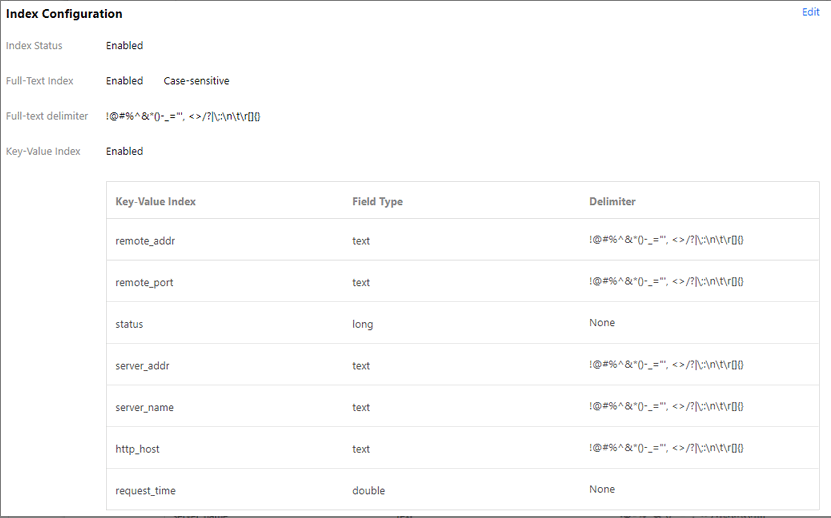Image resolution: width=831 pixels, height=518 pixels.
Task: Click the None delimiter for status
Action: [x=602, y=323]
